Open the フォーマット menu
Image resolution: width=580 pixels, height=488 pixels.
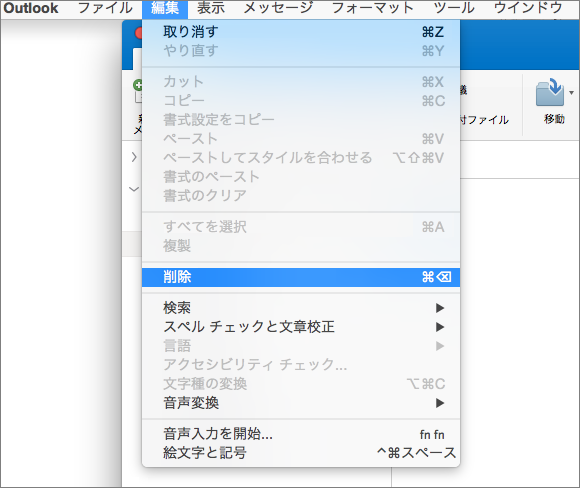[372, 8]
